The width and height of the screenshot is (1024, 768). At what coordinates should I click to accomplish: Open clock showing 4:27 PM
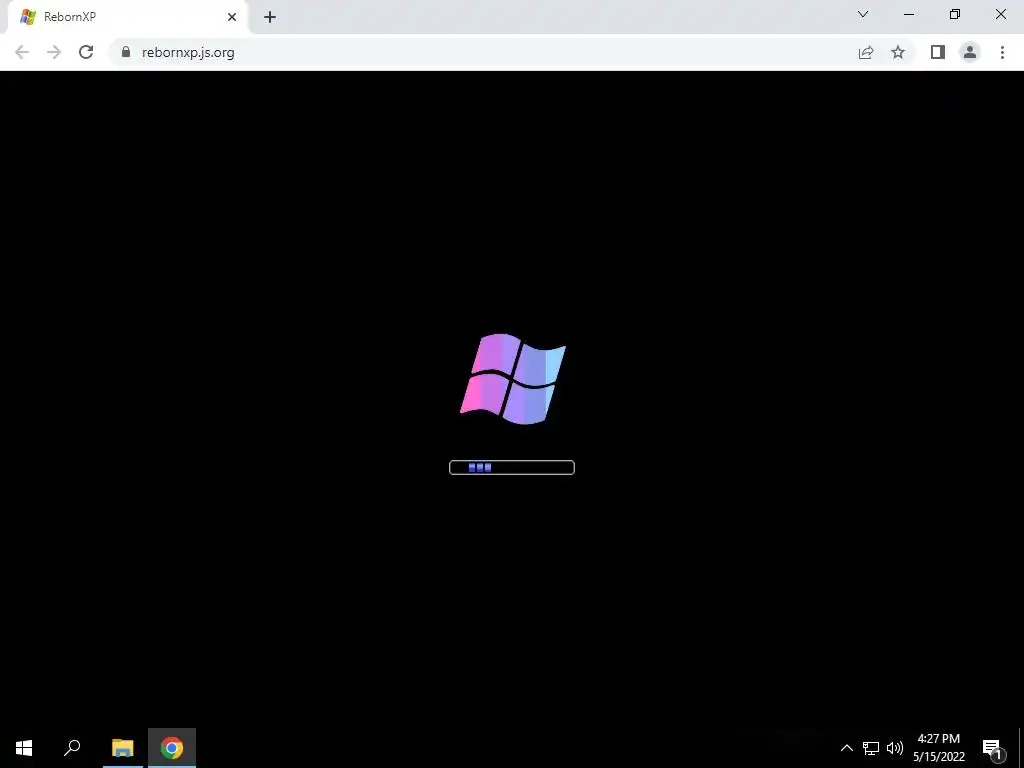pos(938,748)
